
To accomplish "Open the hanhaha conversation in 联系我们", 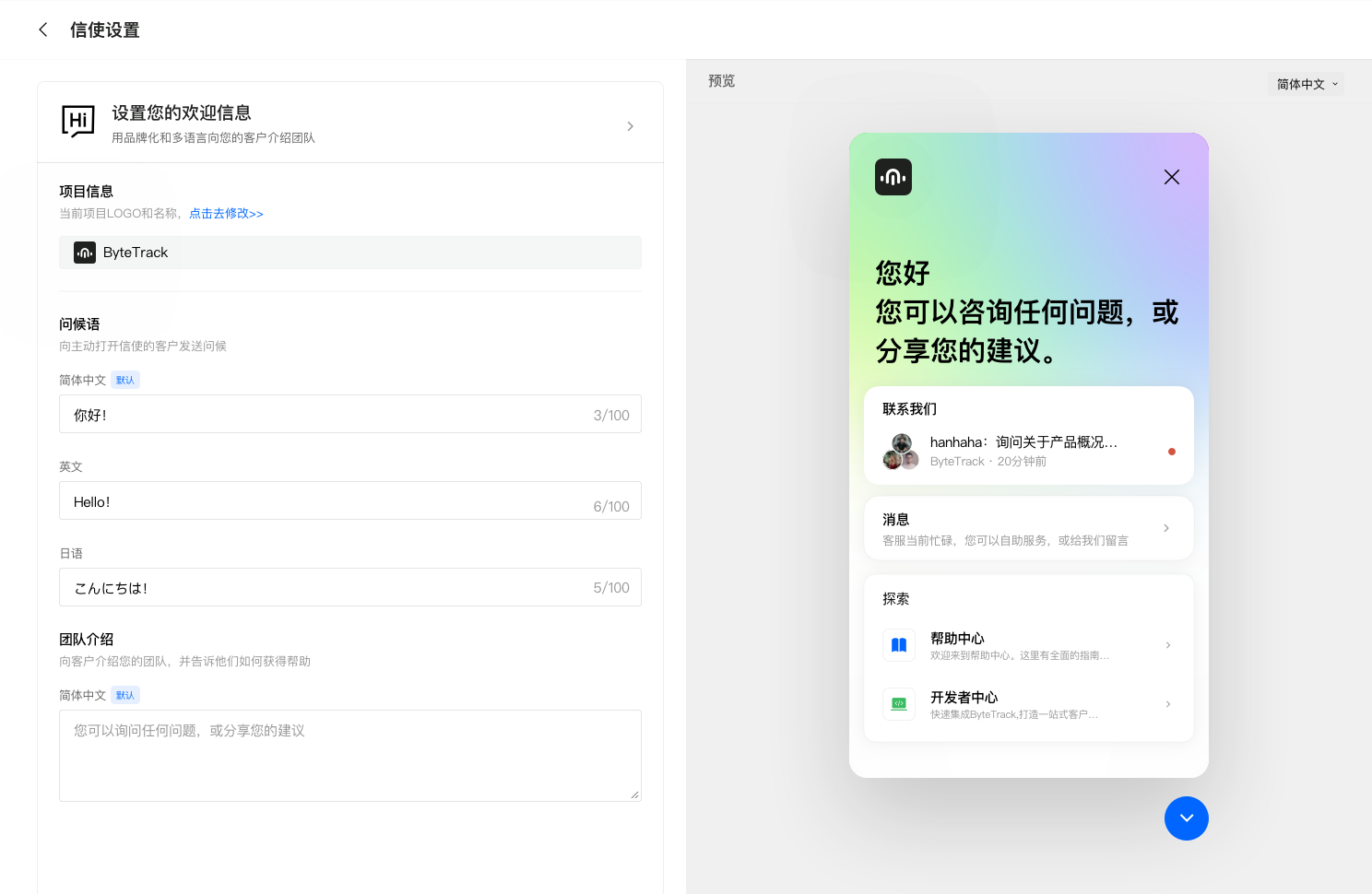I will [x=1029, y=452].
